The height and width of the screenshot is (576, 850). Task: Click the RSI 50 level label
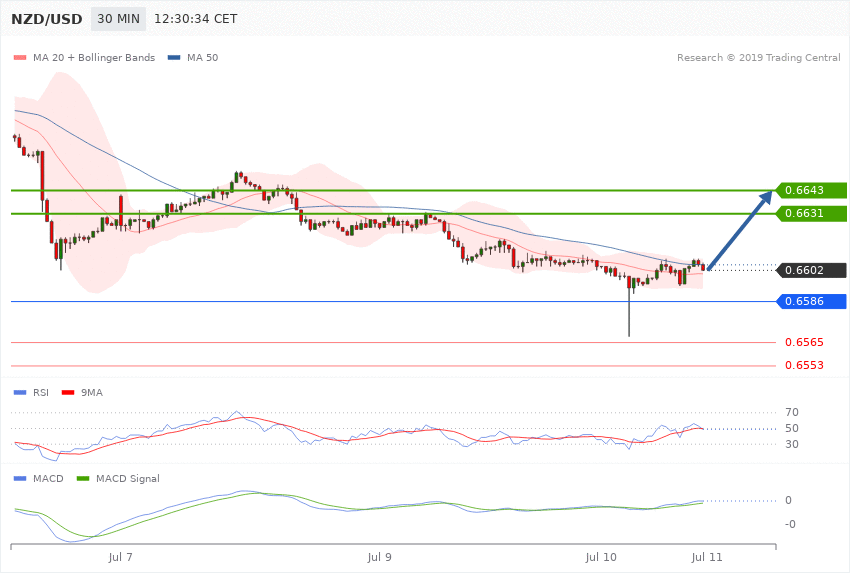point(791,429)
